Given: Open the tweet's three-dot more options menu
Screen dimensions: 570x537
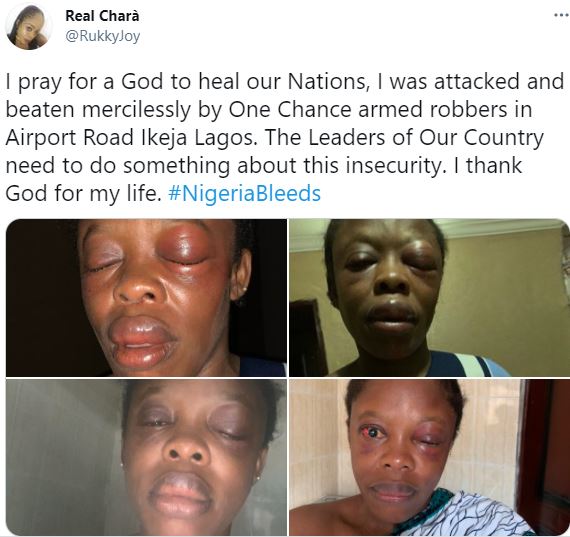Looking at the screenshot, I should coord(562,15).
